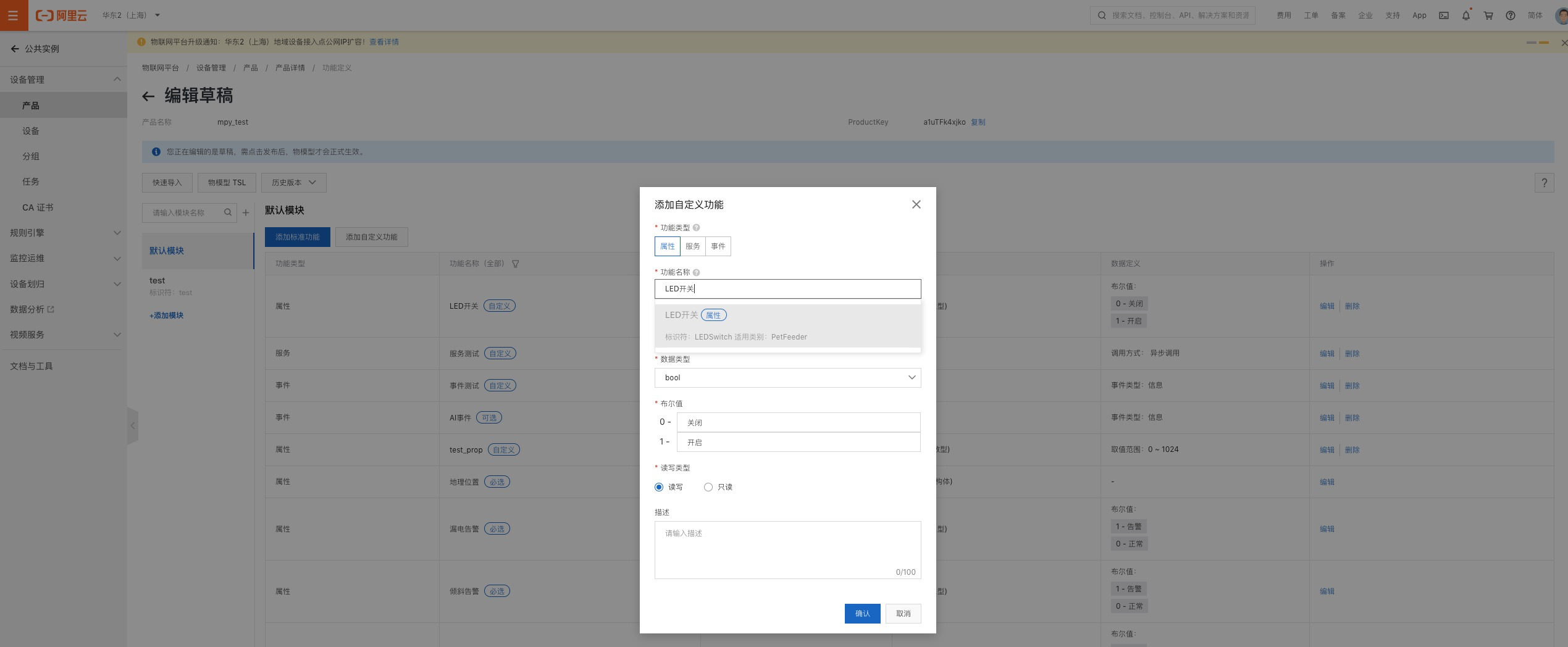Focus the 描述 textarea

(x=788, y=550)
